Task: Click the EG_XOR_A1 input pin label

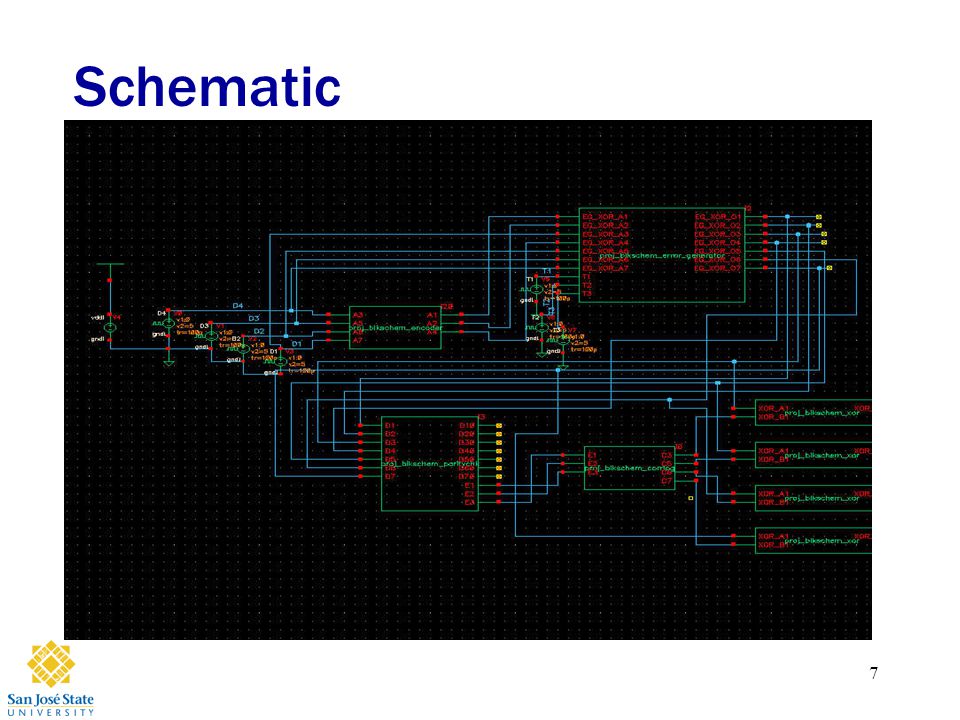Action: pyautogui.click(x=605, y=217)
